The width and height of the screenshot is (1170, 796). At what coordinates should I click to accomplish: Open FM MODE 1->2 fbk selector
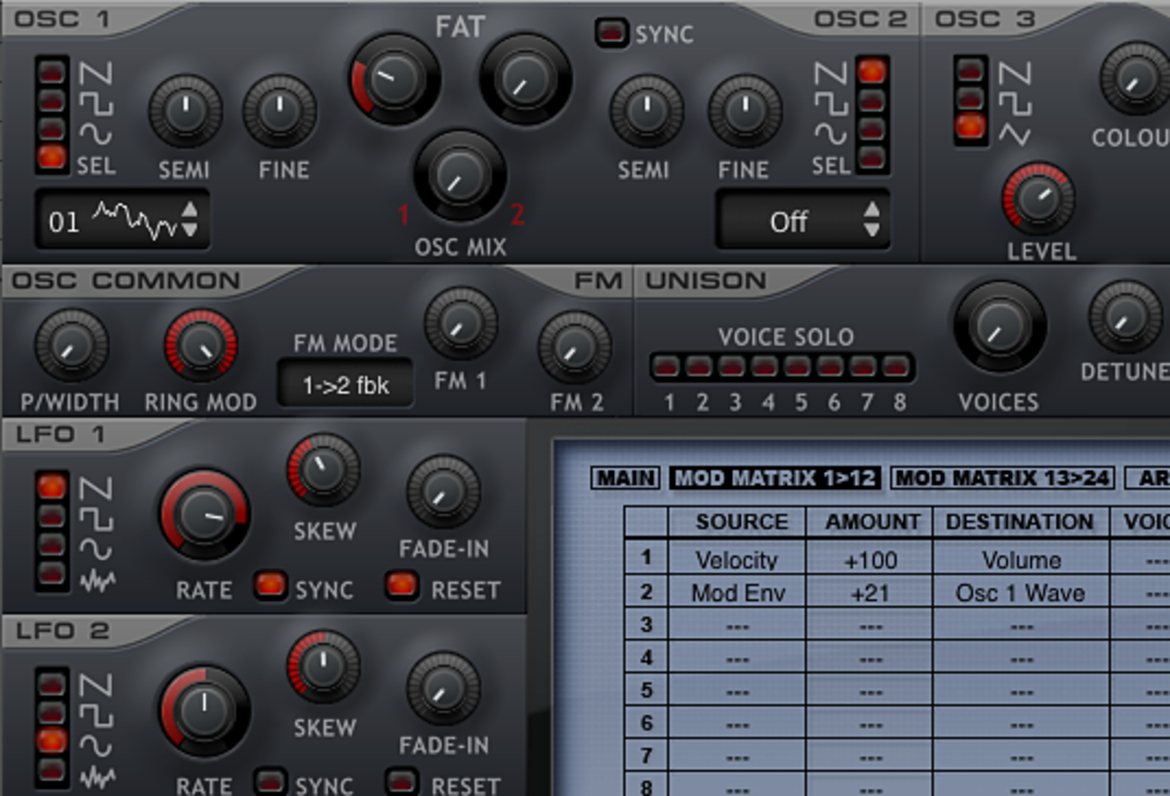pos(345,384)
